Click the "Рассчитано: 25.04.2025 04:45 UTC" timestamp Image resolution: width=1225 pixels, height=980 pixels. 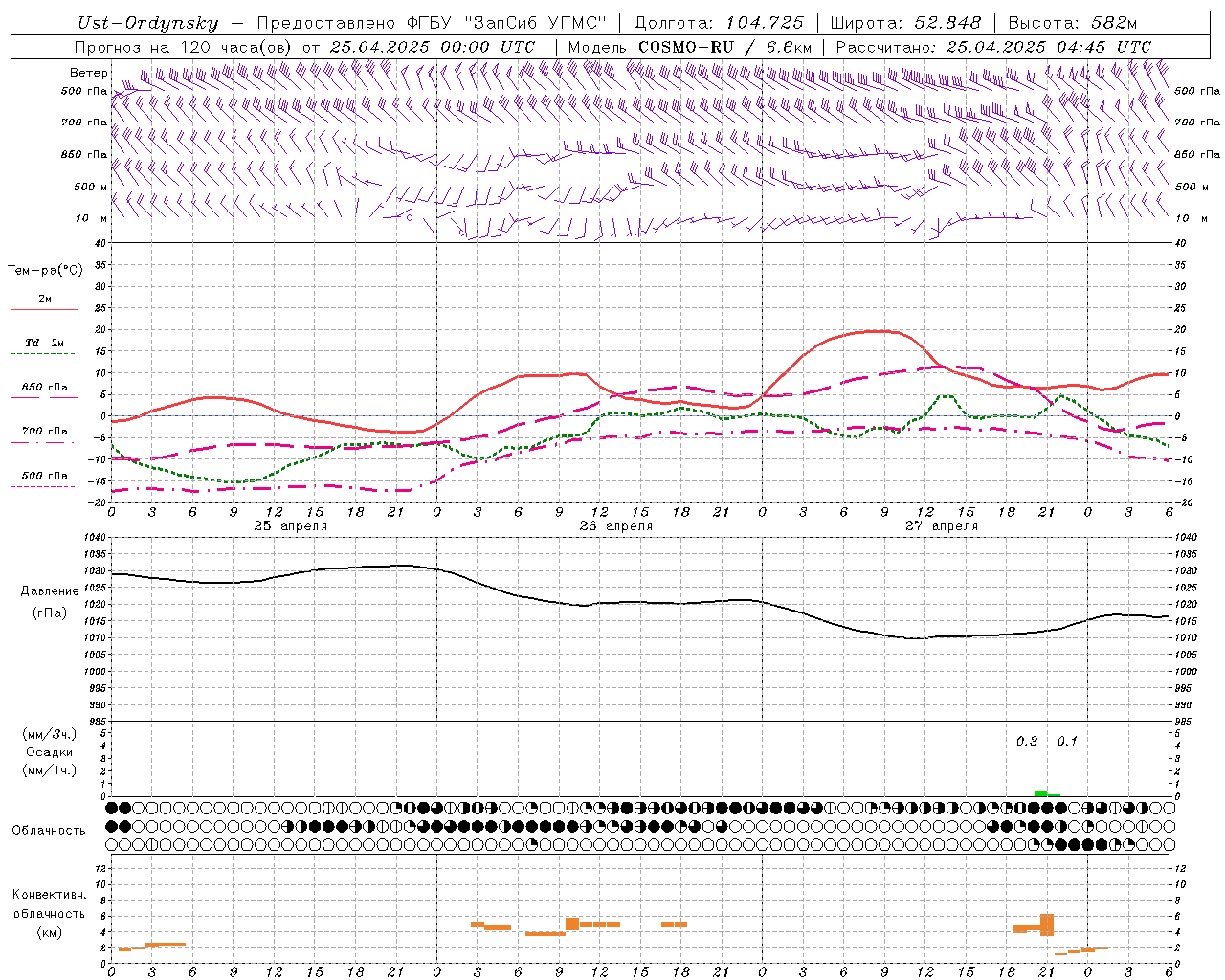pos(993,47)
